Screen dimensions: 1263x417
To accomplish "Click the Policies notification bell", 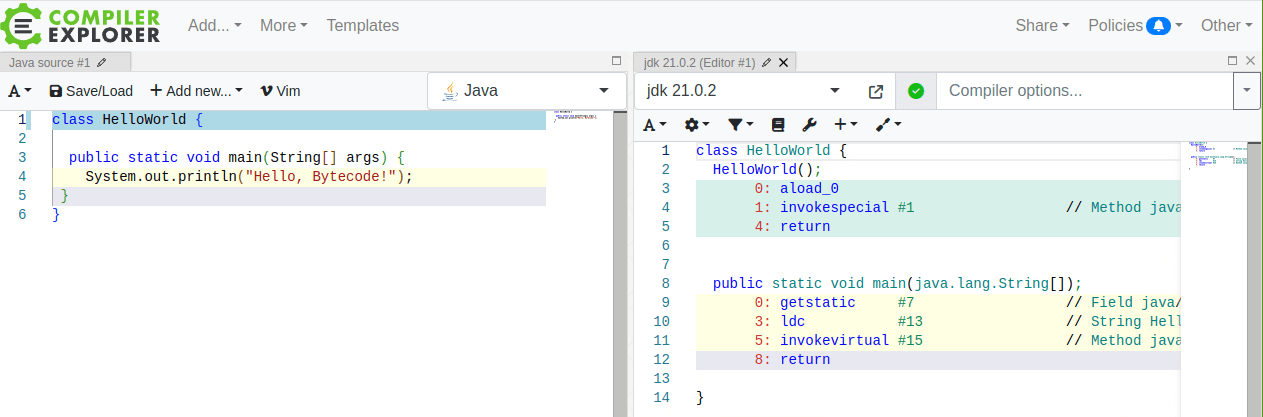I will point(1158,25).
